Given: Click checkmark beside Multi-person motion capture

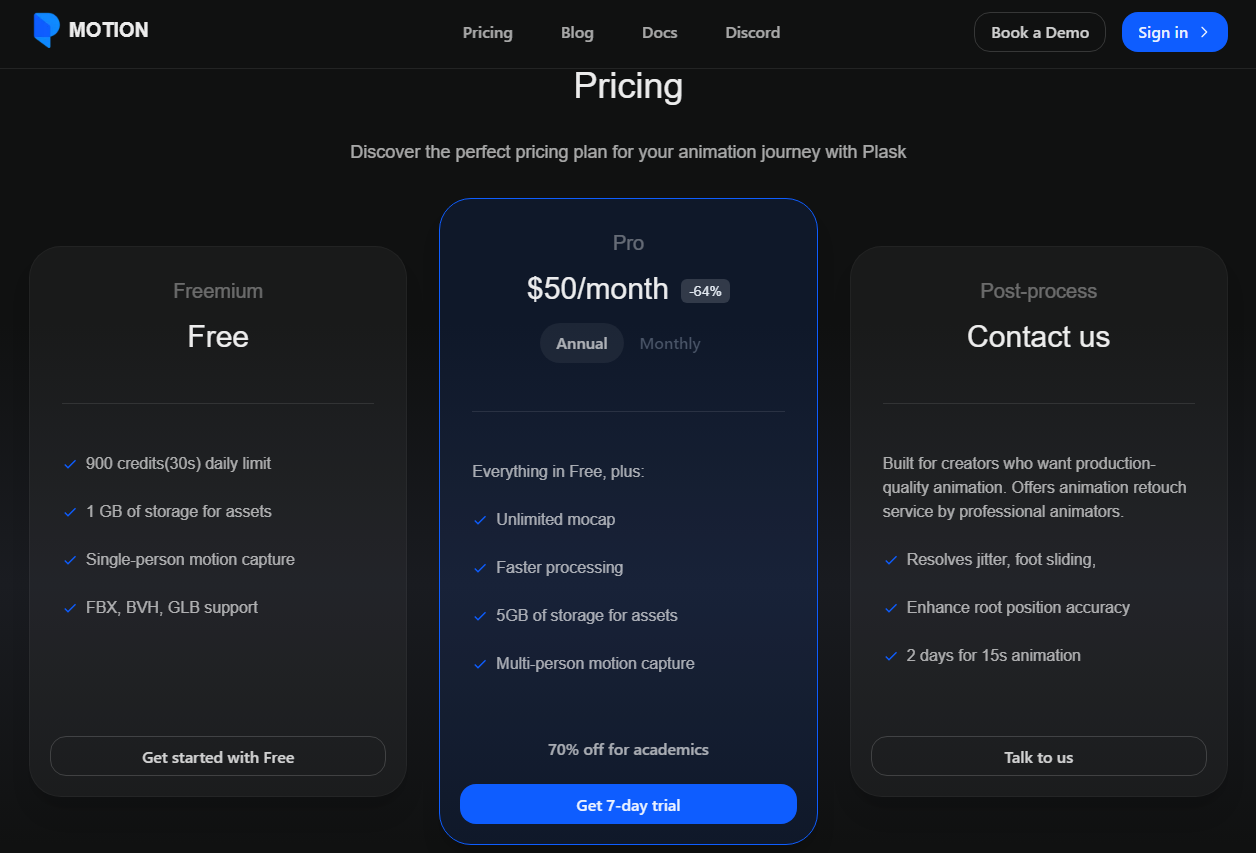Looking at the screenshot, I should pyautogui.click(x=480, y=664).
